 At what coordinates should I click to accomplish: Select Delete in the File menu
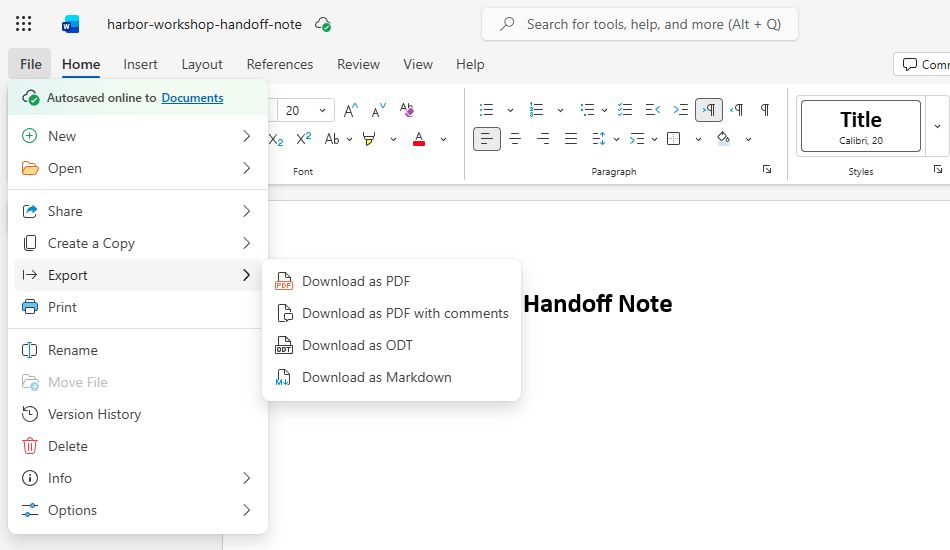138,446
